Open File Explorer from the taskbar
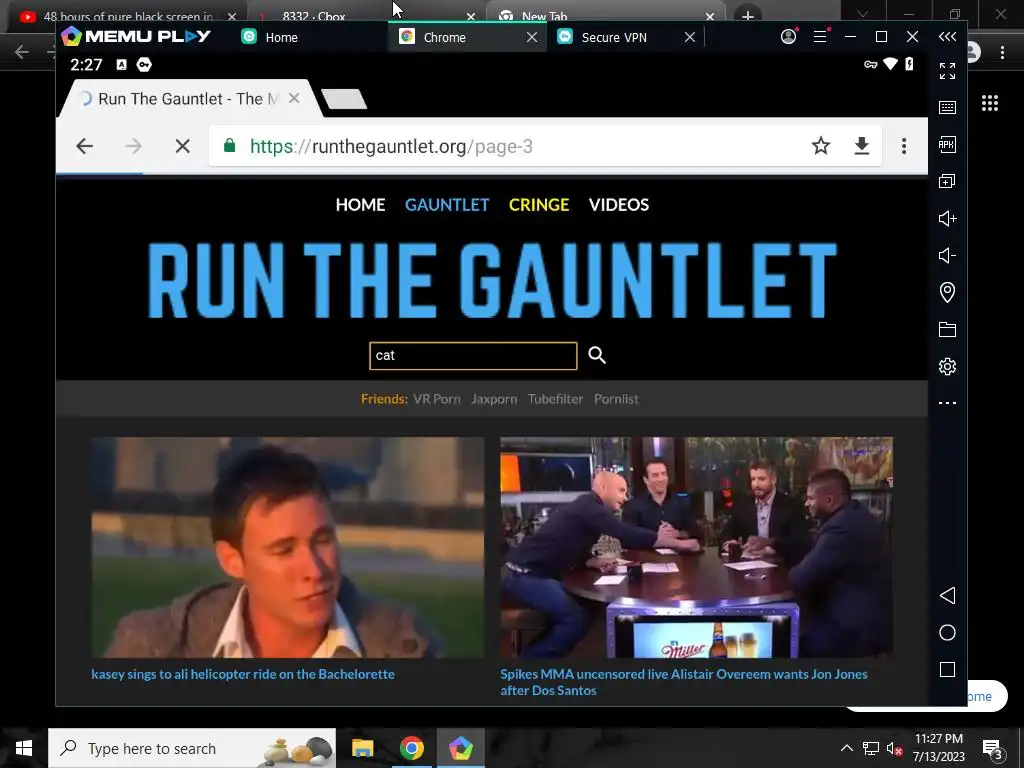The height and width of the screenshot is (768, 1024). point(362,748)
